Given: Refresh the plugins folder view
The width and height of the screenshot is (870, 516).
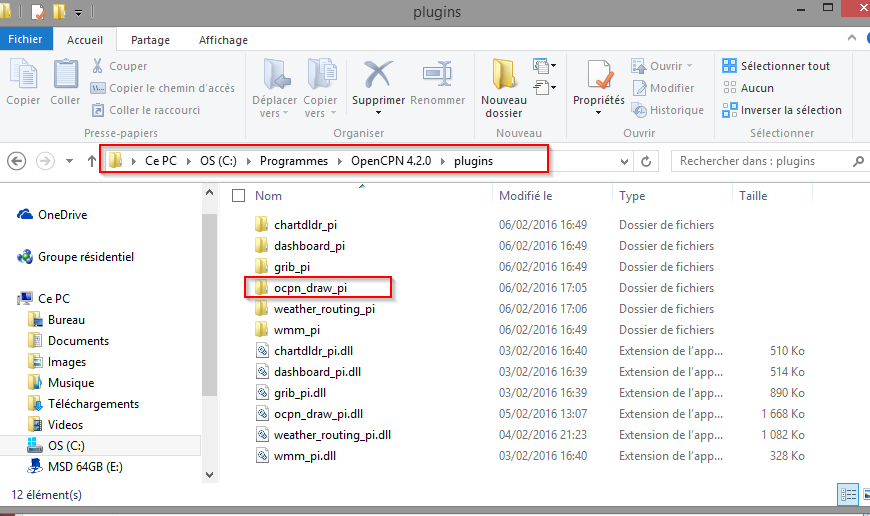Looking at the screenshot, I should tap(646, 161).
